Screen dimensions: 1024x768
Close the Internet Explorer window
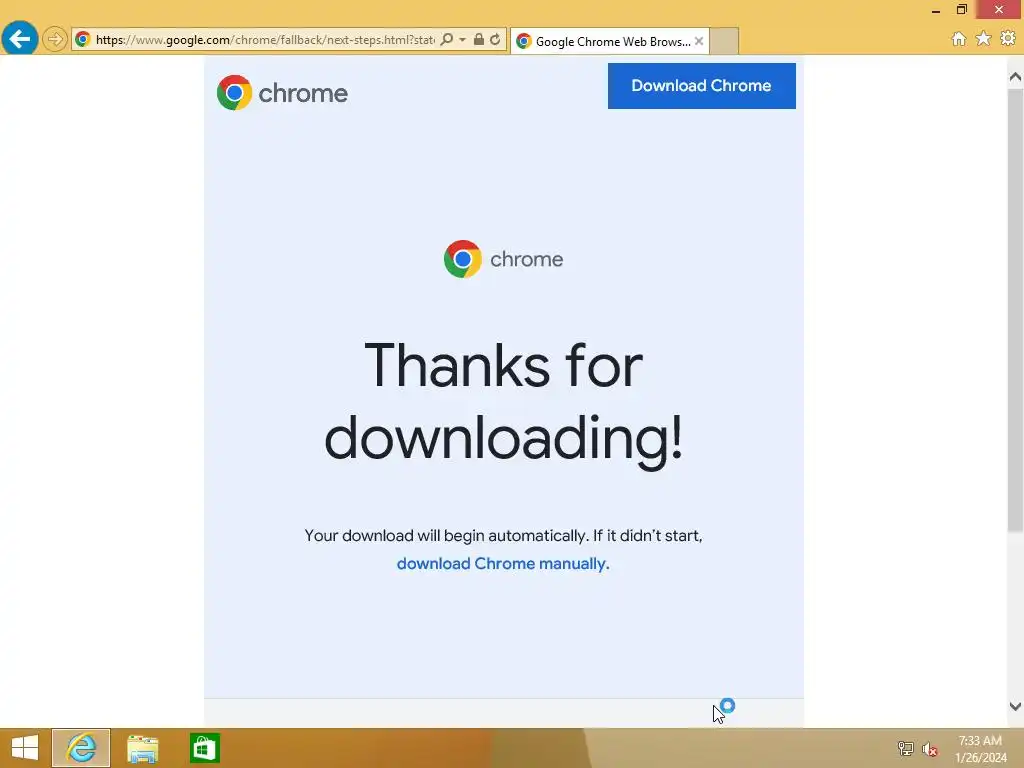tap(999, 9)
